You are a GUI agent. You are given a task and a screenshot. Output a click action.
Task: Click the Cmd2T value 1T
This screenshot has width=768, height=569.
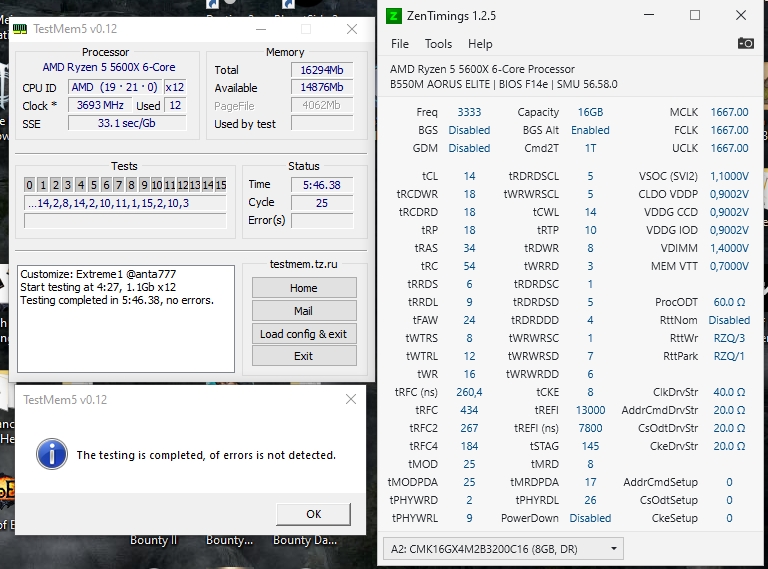pyautogui.click(x=590, y=148)
